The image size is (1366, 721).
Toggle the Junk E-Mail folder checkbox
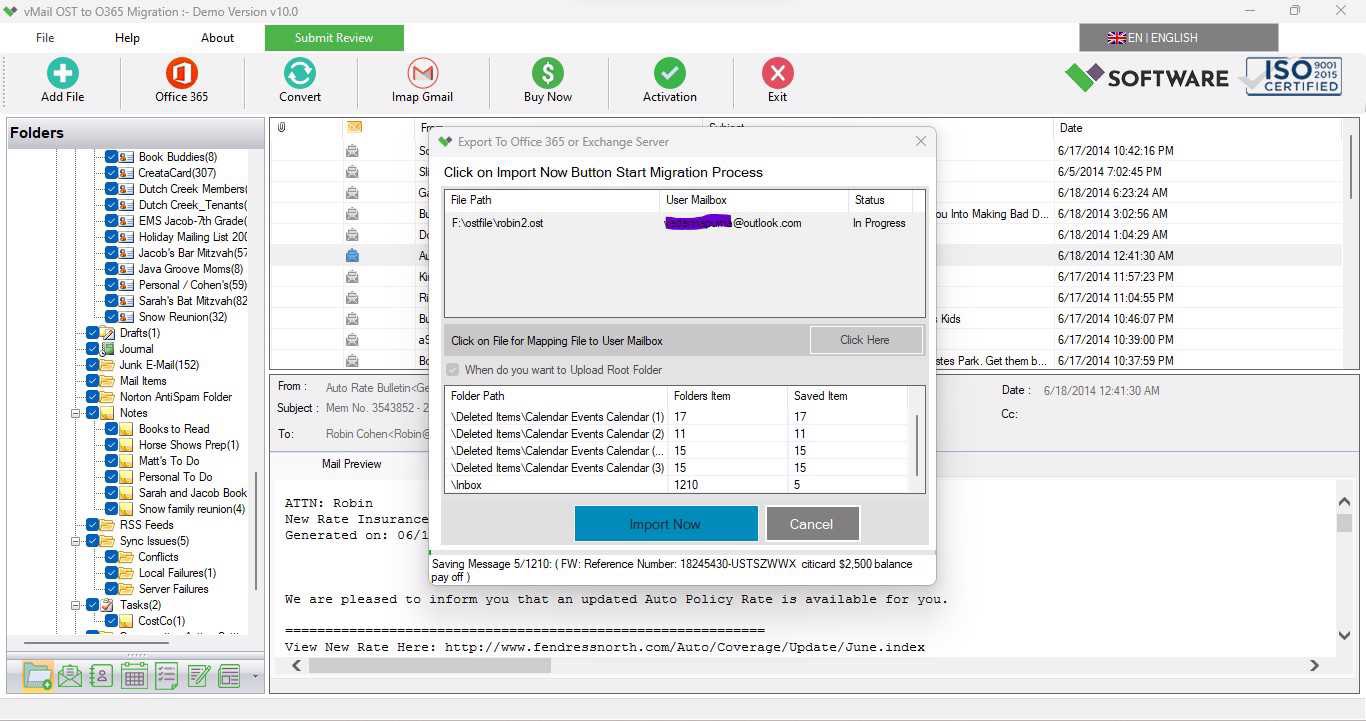point(92,365)
